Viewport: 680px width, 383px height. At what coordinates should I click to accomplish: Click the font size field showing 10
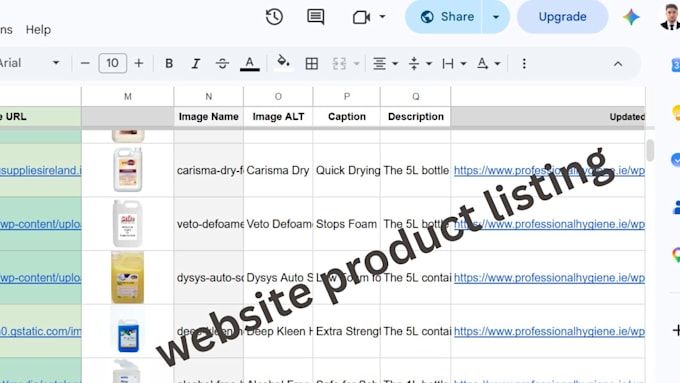click(x=113, y=63)
